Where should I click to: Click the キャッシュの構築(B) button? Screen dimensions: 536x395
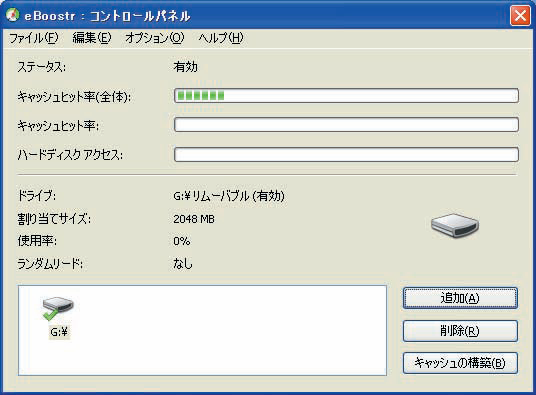[460, 363]
